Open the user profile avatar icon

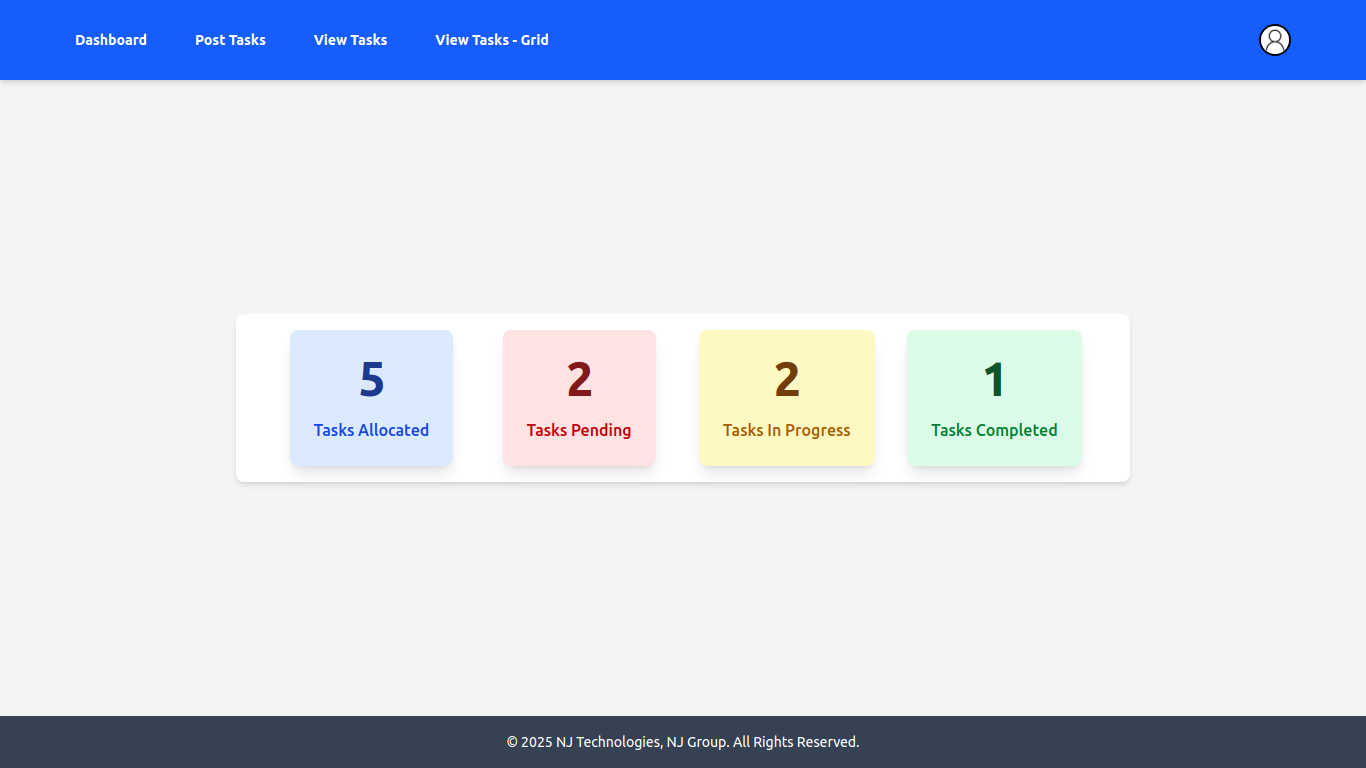1274,40
